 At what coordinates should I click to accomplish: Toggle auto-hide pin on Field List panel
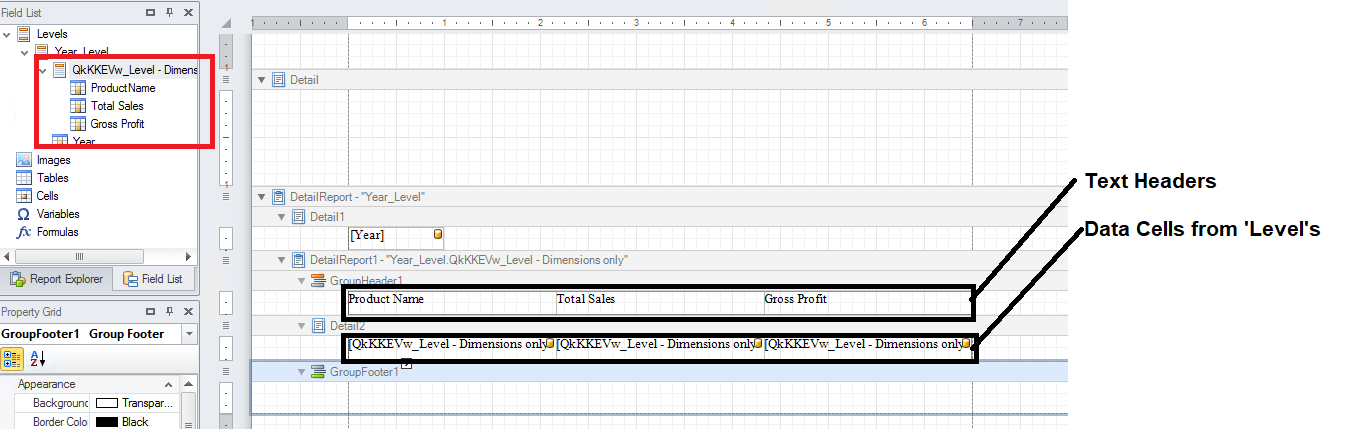coord(169,12)
